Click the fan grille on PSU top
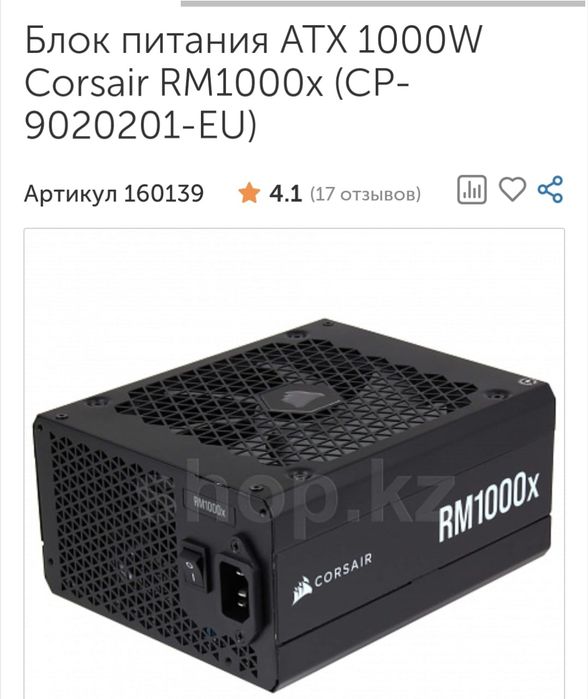This screenshot has height=699, width=588. click(296, 399)
